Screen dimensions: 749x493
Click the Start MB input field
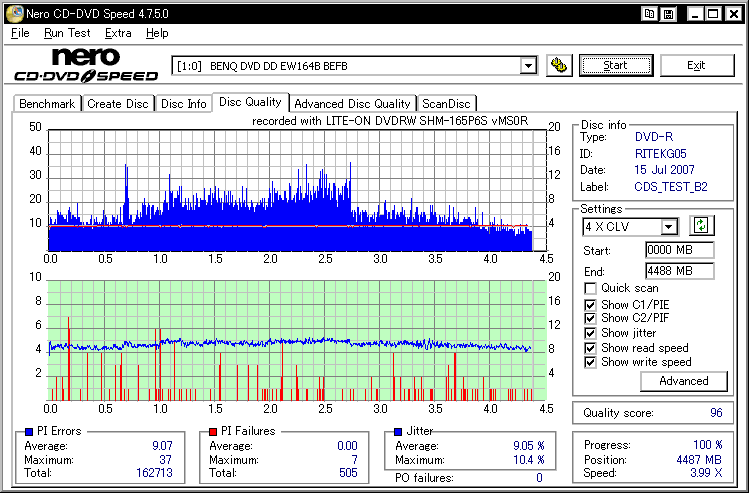coord(679,250)
